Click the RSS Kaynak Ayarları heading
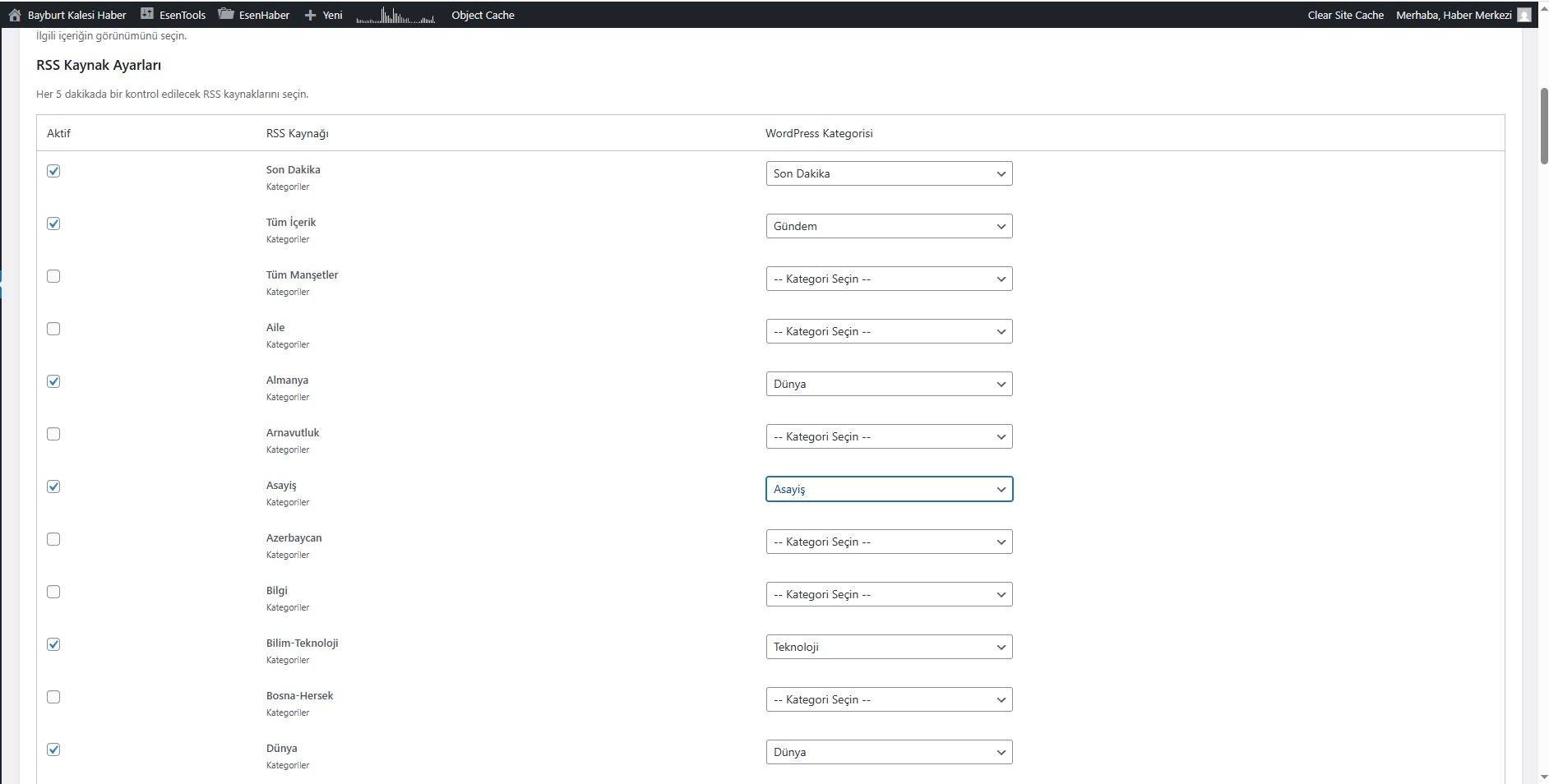 pos(99,65)
